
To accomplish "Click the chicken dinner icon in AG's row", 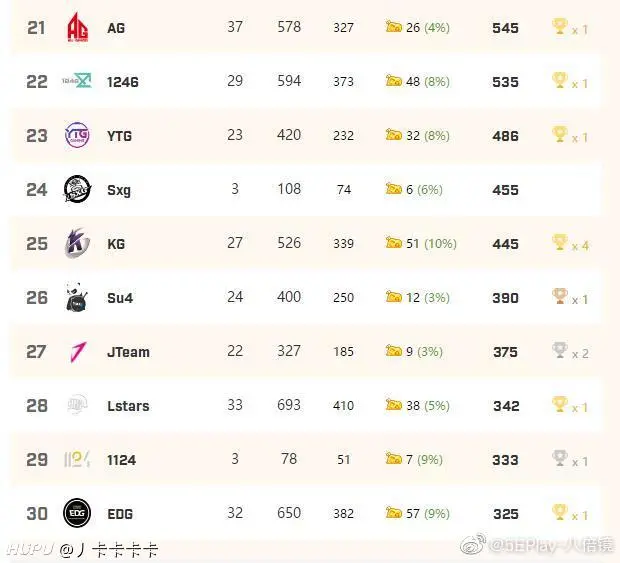I will [393, 26].
